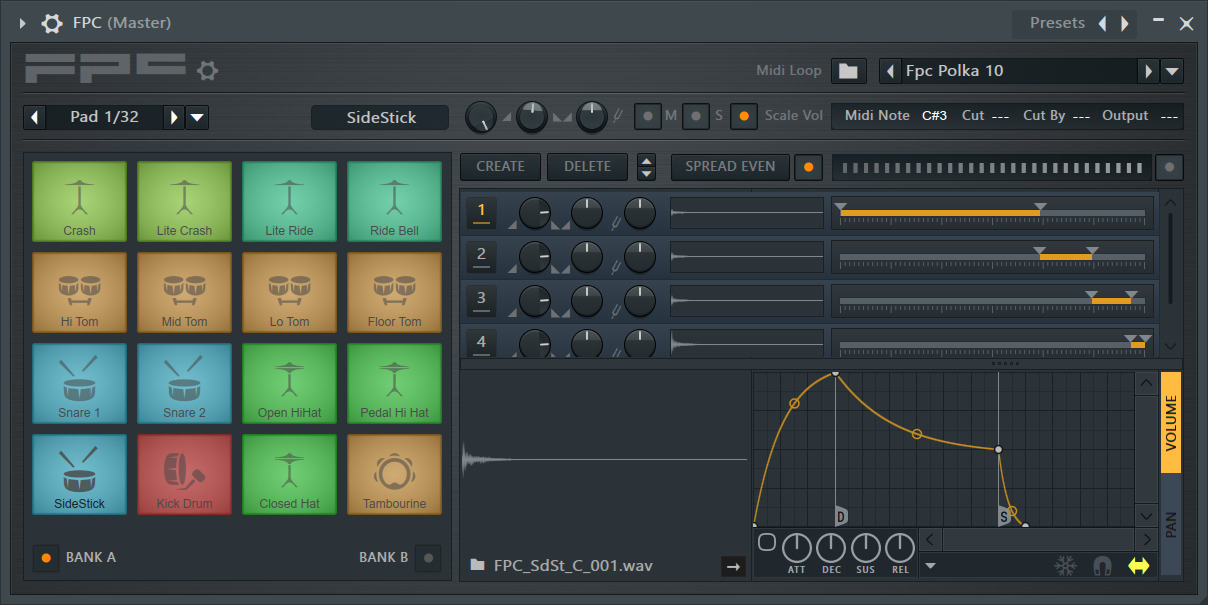The width and height of the screenshot is (1208, 605).
Task: Select next Midi loop
Action: [x=1149, y=71]
